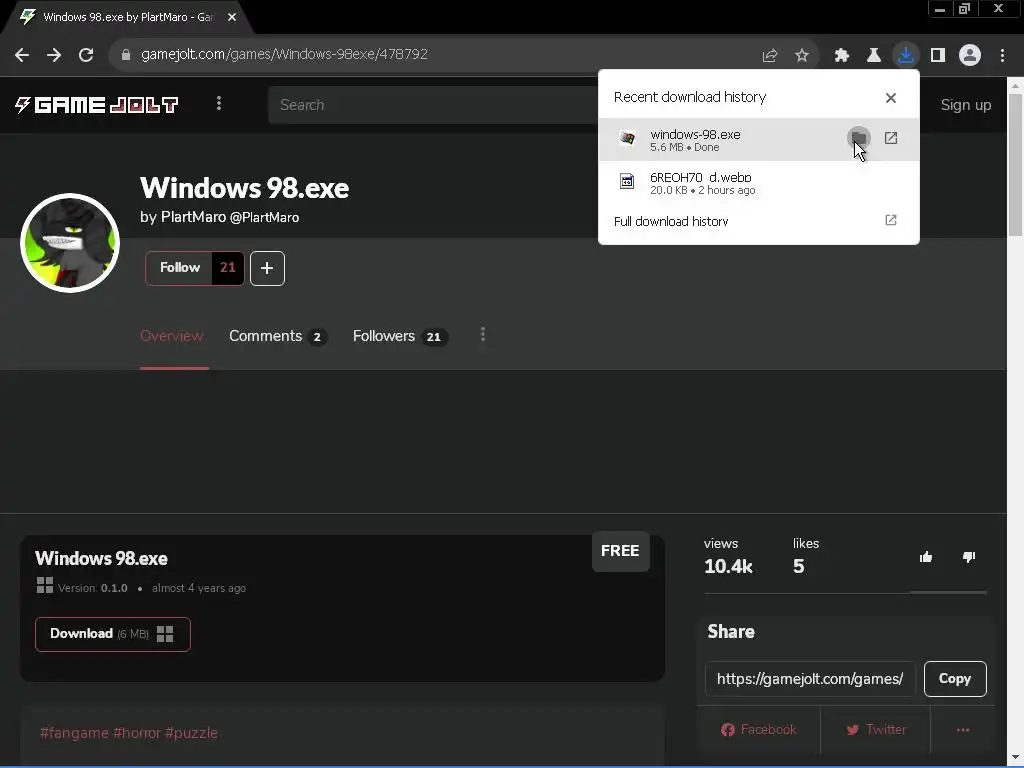Close the Windows 98.exe browser tab
The image size is (1024, 768).
click(x=232, y=17)
